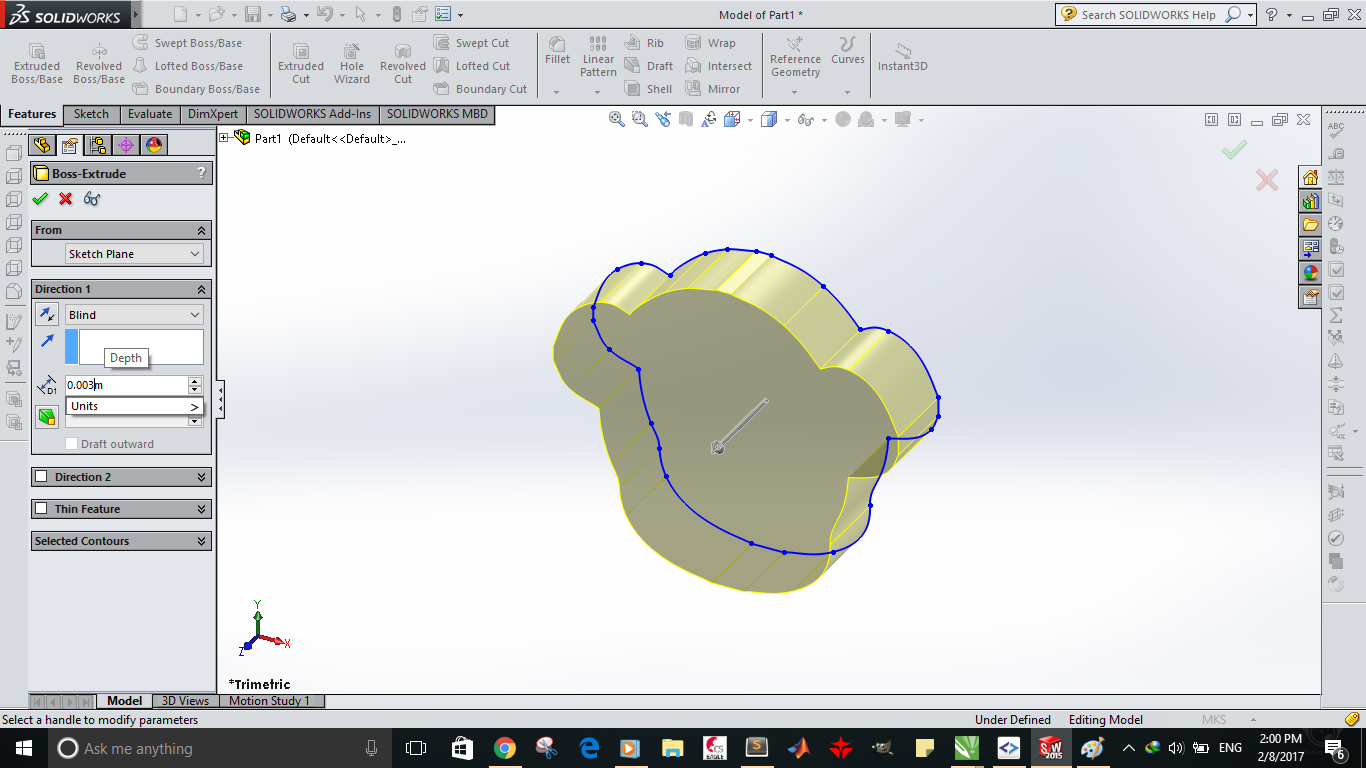The image size is (1366, 768).
Task: Click the Swept Boss/Base button
Action: (188, 43)
